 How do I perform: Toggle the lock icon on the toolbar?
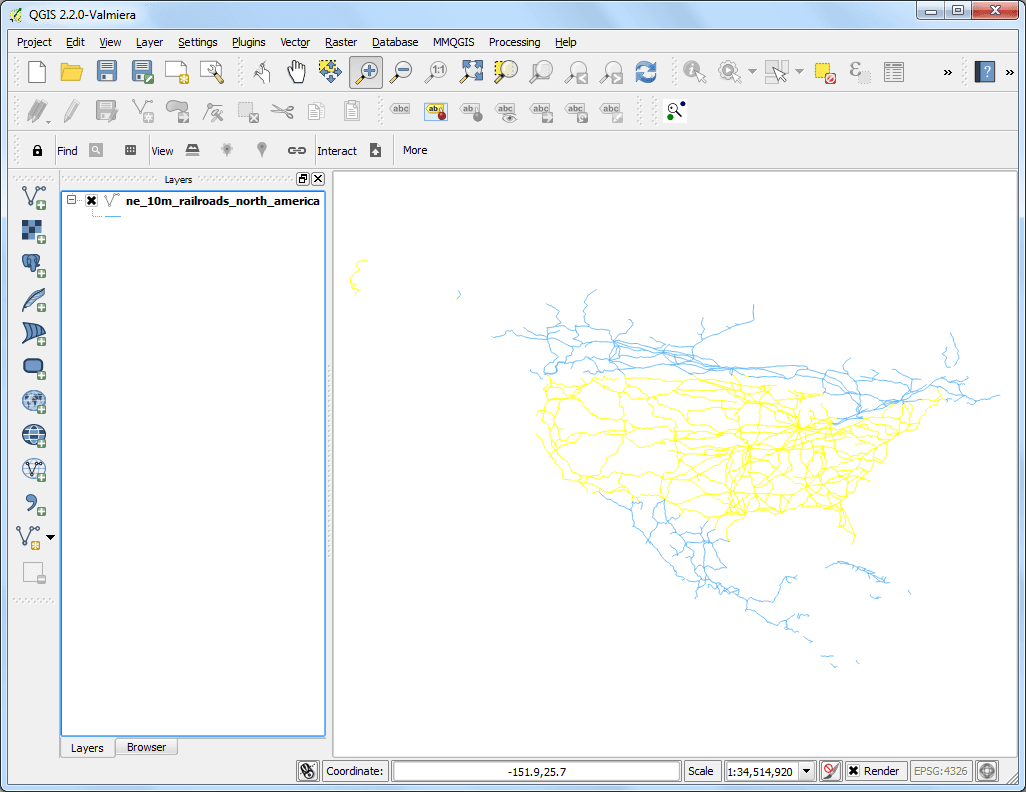pyautogui.click(x=36, y=150)
